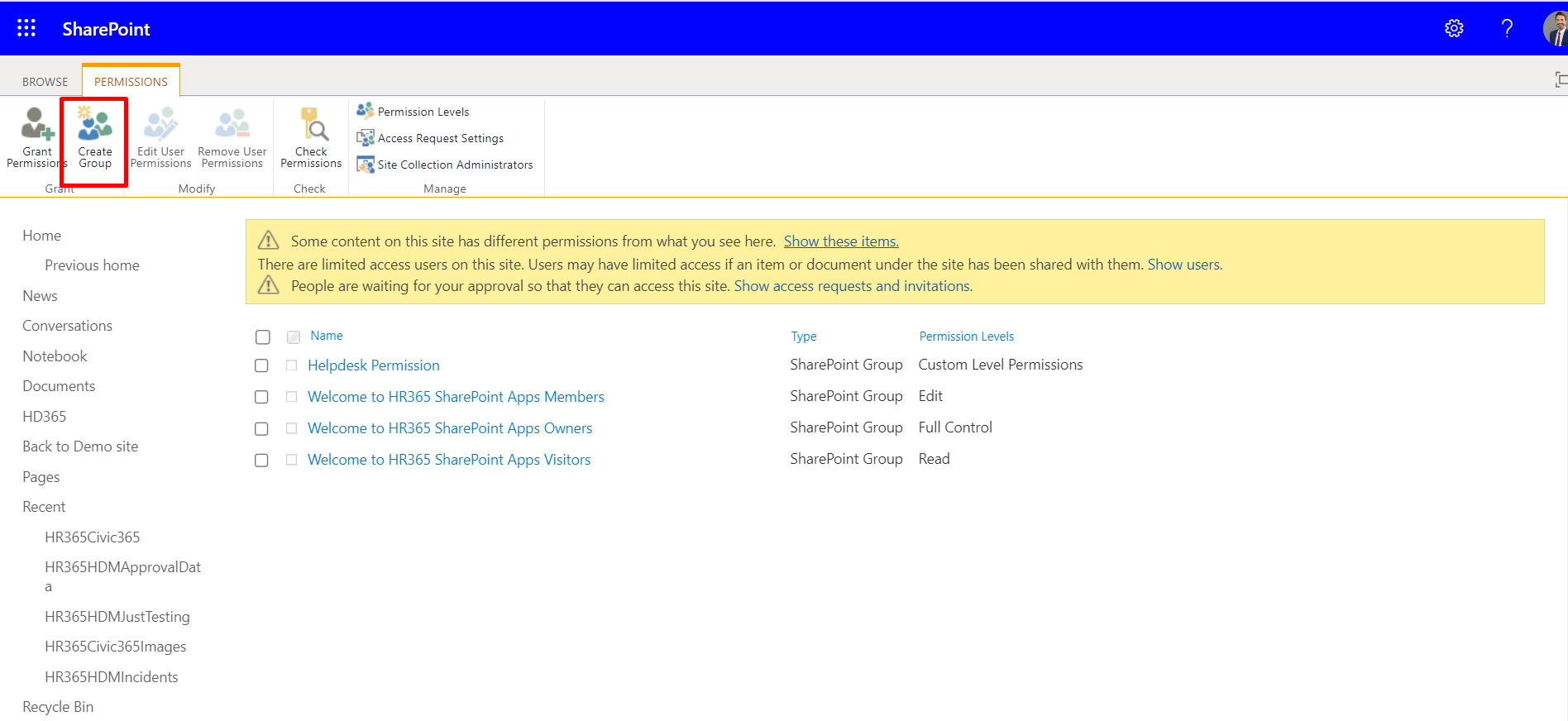Open HR365HDMJustTesting recent item
Screen dimensions: 1568x721
tap(117, 617)
